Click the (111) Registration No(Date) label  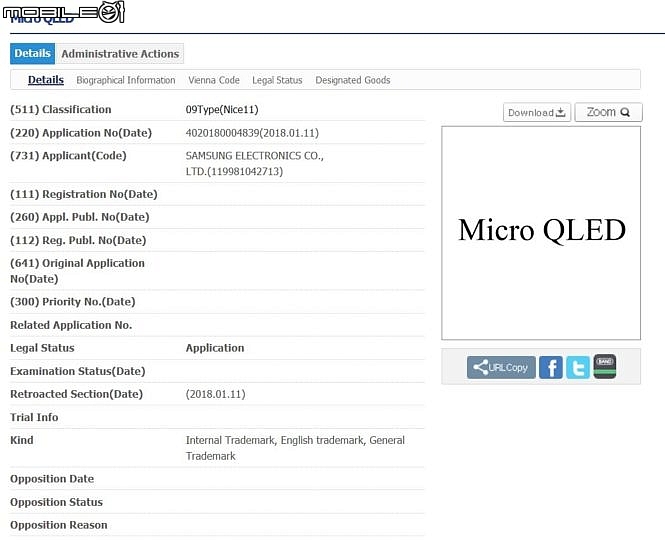(x=84, y=194)
